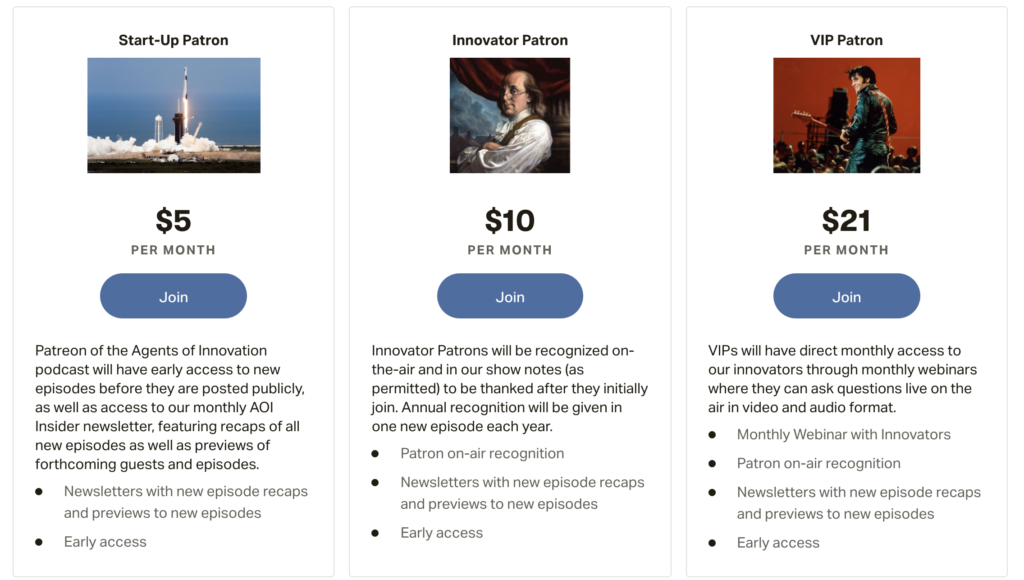Open the rocket launch thumbnail image
Image resolution: width=1024 pixels, height=580 pixels.
(174, 115)
